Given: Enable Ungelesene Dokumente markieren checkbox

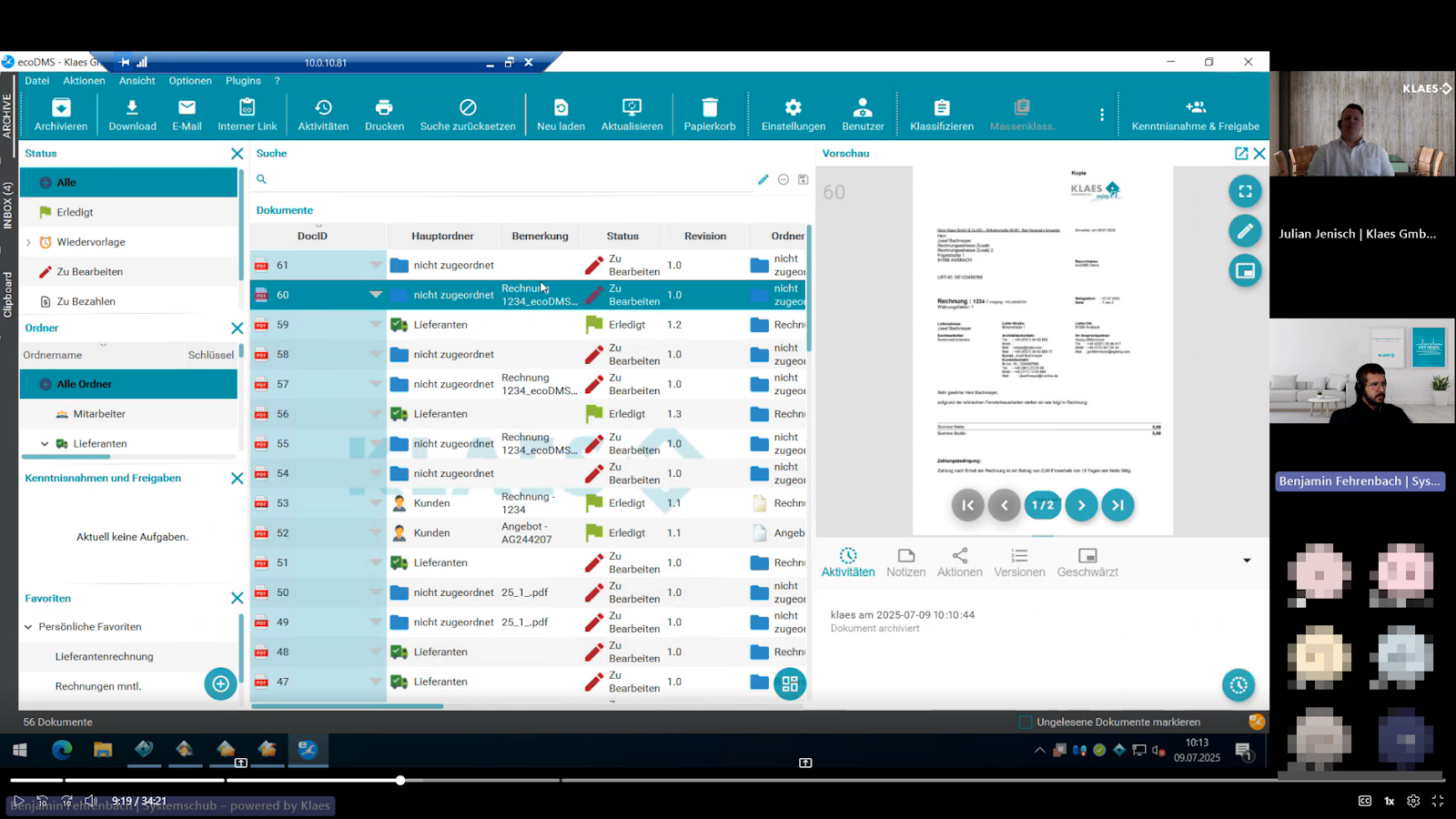Looking at the screenshot, I should tap(1026, 722).
